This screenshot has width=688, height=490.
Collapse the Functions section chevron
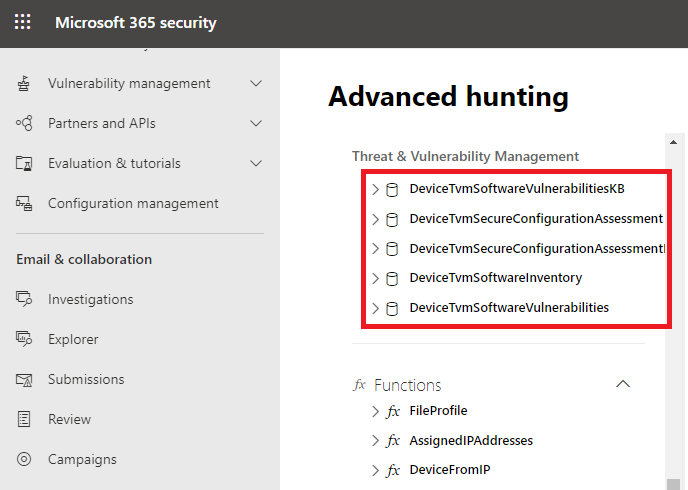tap(623, 384)
